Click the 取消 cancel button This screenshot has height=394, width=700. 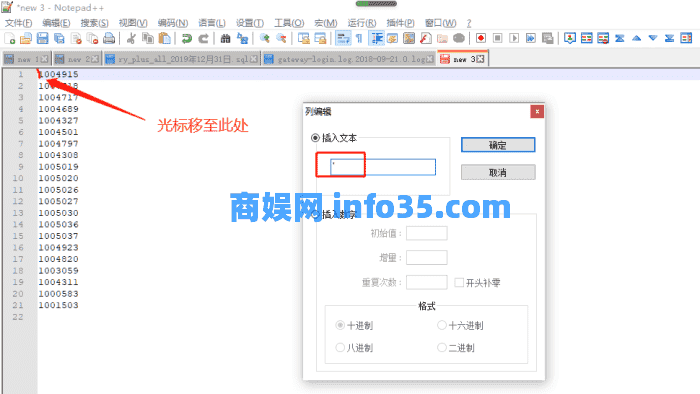[x=498, y=172]
